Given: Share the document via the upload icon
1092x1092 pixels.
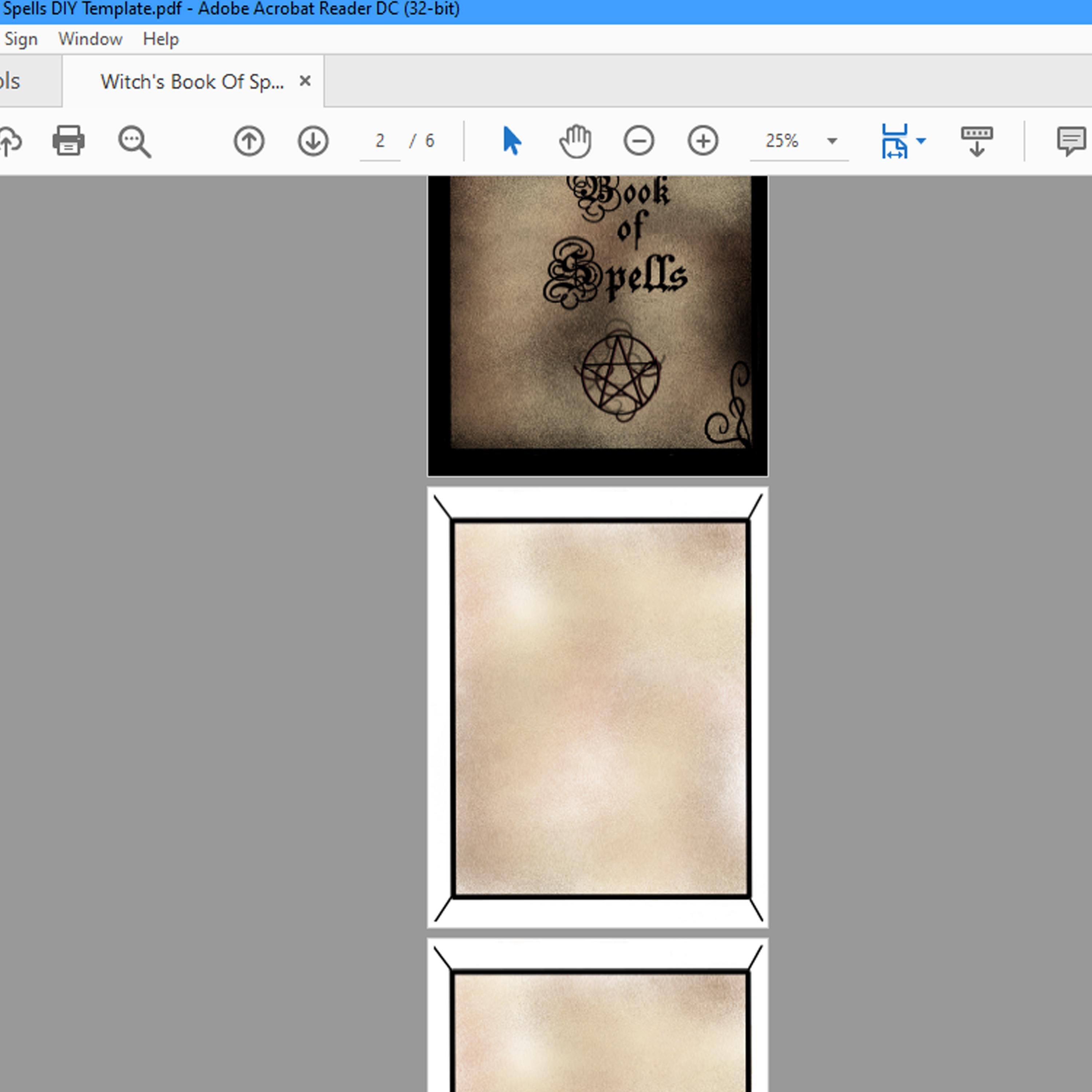Looking at the screenshot, I should coord(10,141).
